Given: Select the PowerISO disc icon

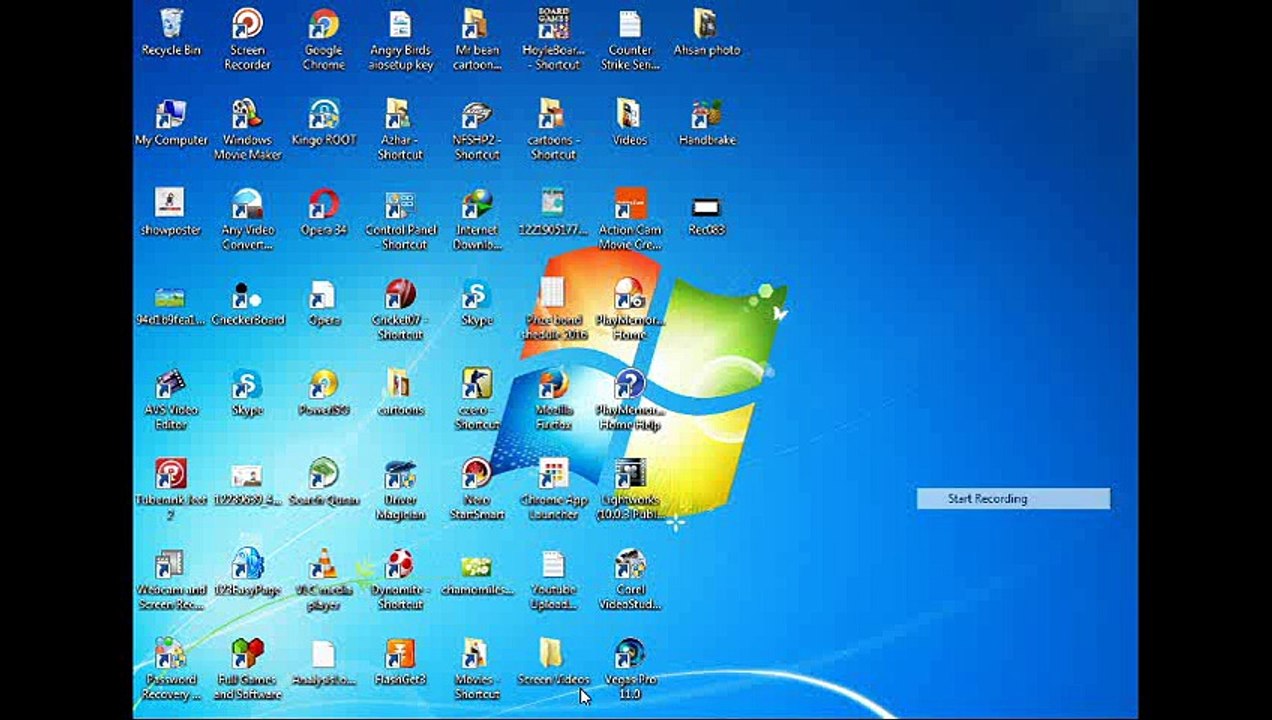Looking at the screenshot, I should [x=324, y=393].
